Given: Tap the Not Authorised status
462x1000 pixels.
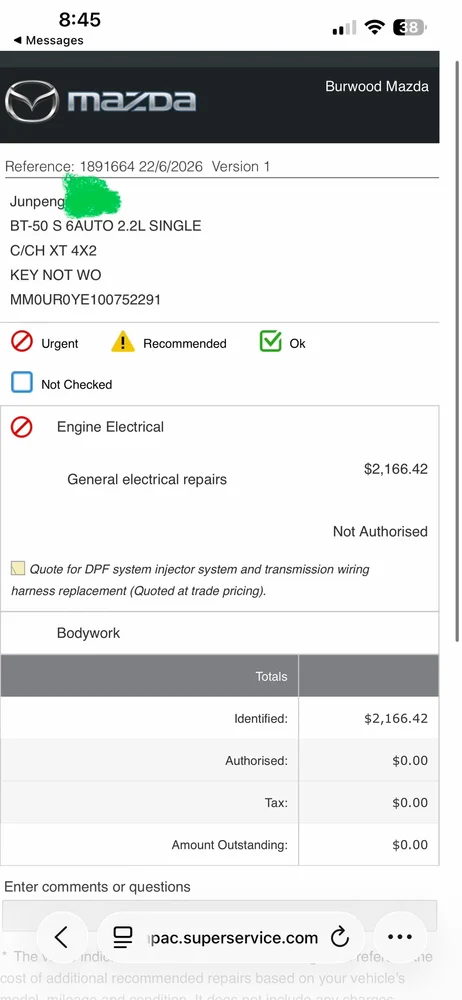Looking at the screenshot, I should click(380, 531).
